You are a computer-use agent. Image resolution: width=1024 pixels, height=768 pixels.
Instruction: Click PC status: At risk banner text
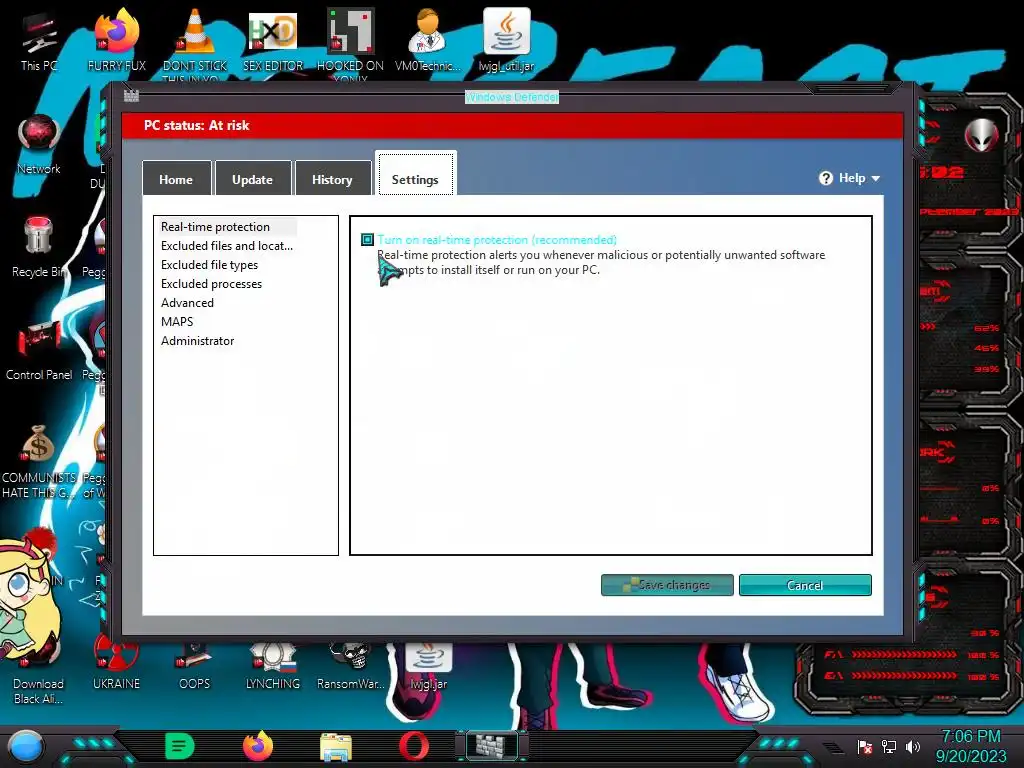coord(197,125)
